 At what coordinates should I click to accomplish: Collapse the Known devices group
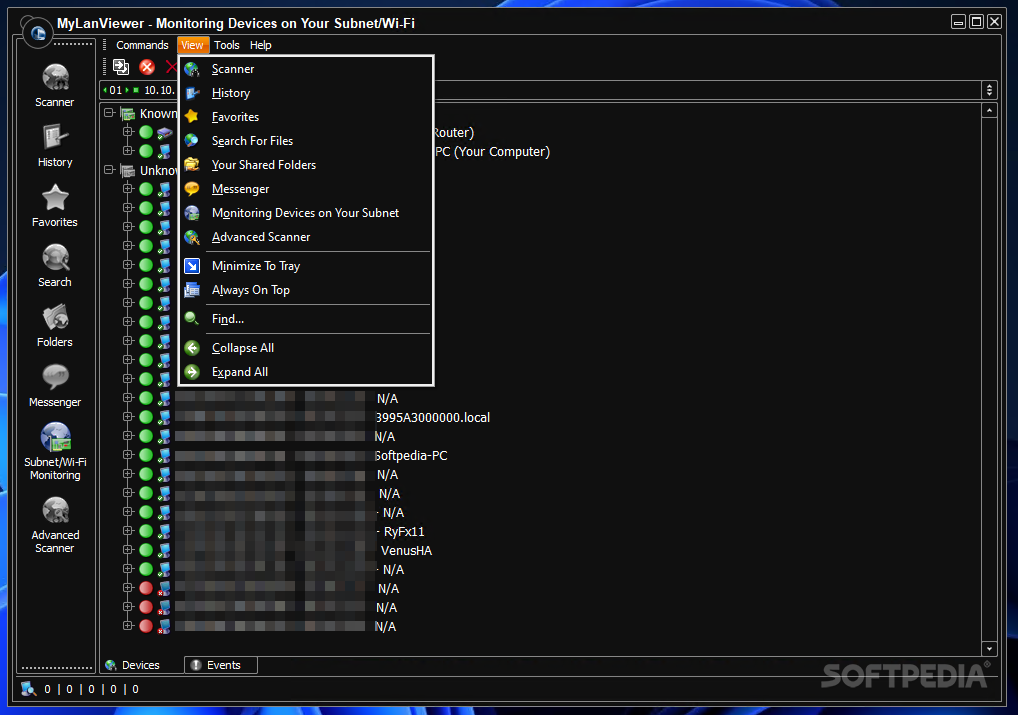coord(109,113)
